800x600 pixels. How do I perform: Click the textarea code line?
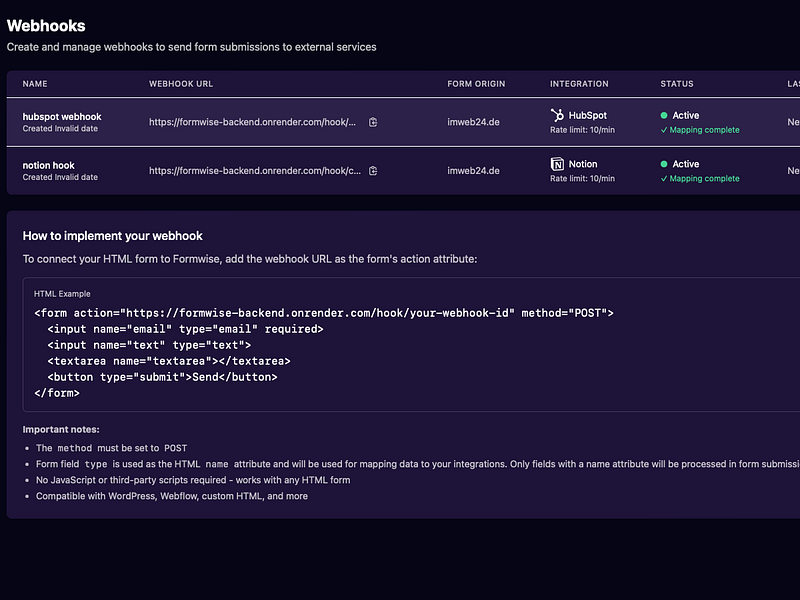[x=169, y=361]
